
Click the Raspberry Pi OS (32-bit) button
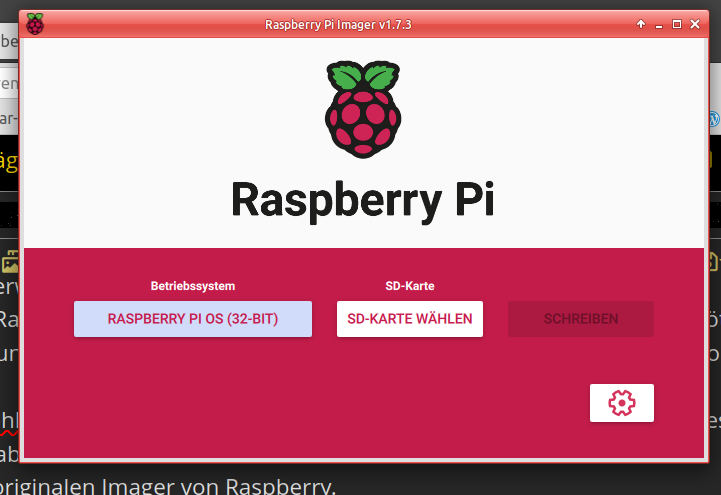(193, 319)
